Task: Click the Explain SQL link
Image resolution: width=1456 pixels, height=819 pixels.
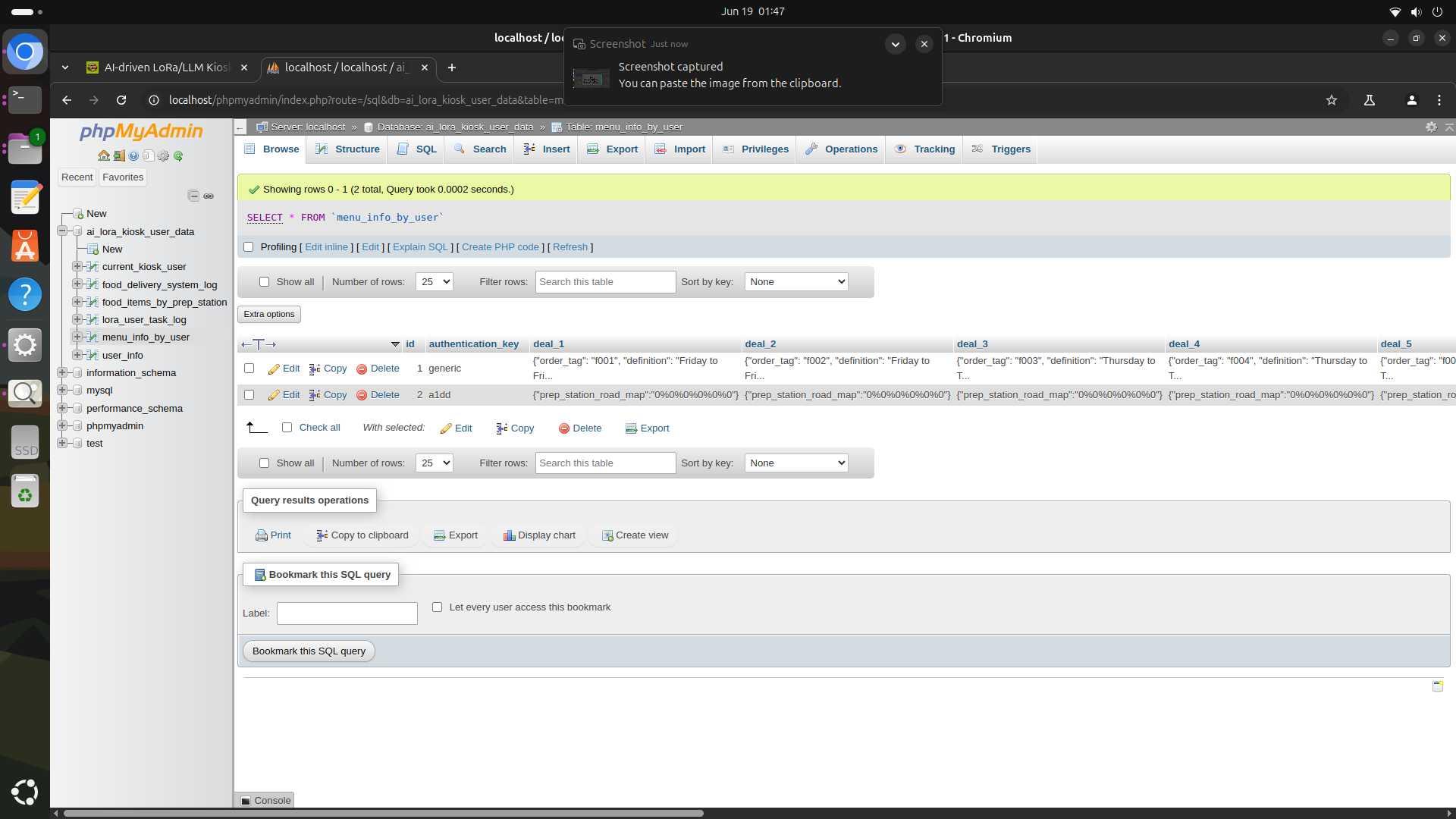Action: coord(420,247)
